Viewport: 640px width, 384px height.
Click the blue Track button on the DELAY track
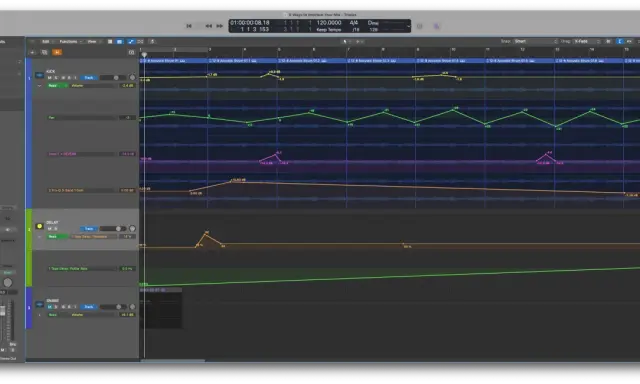(x=89, y=229)
